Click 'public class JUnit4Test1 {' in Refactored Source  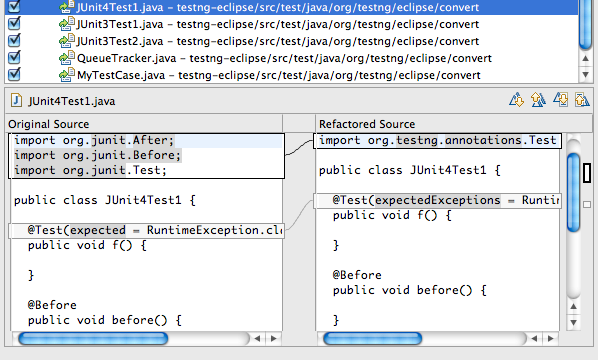pyautogui.click(x=410, y=170)
